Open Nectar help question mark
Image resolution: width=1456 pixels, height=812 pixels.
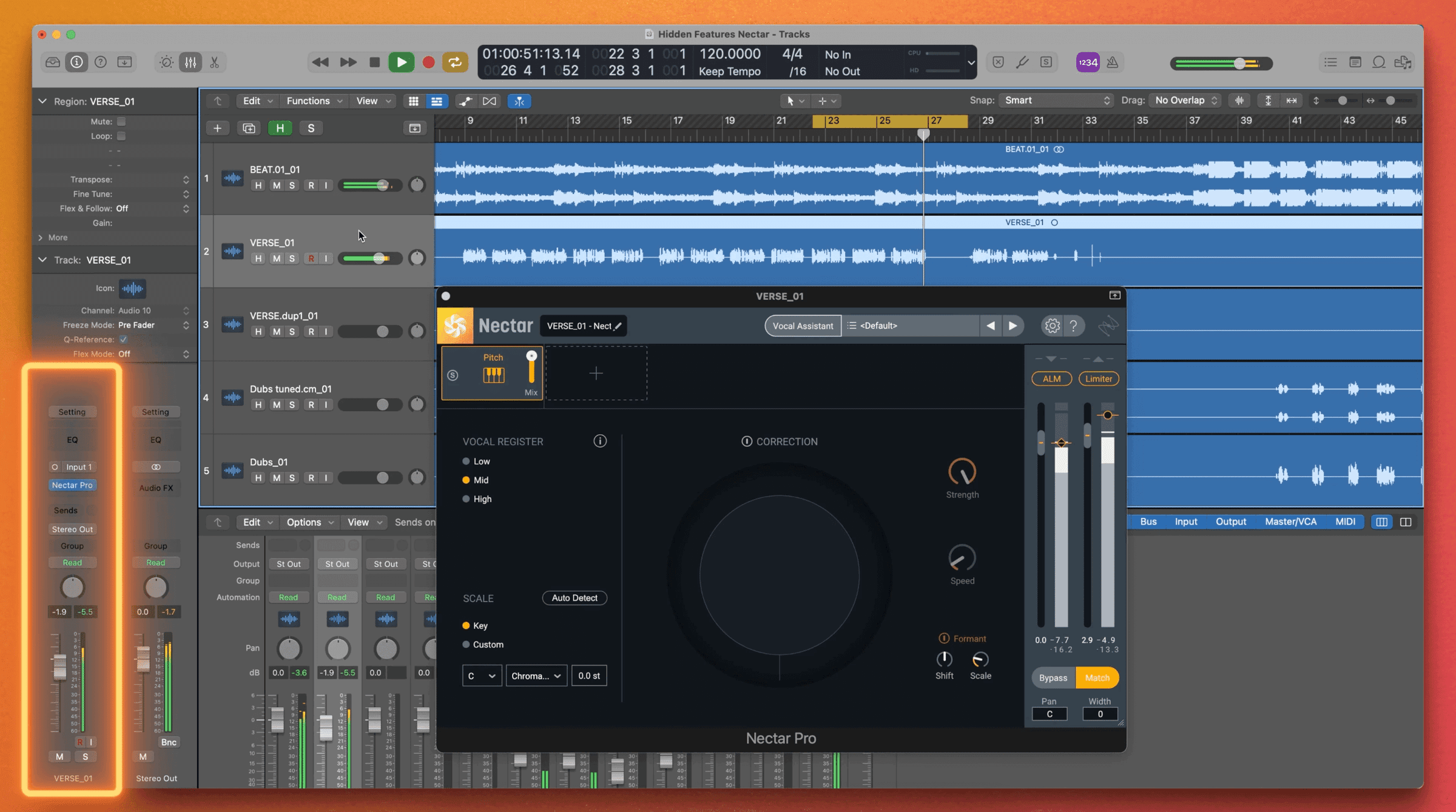1074,326
